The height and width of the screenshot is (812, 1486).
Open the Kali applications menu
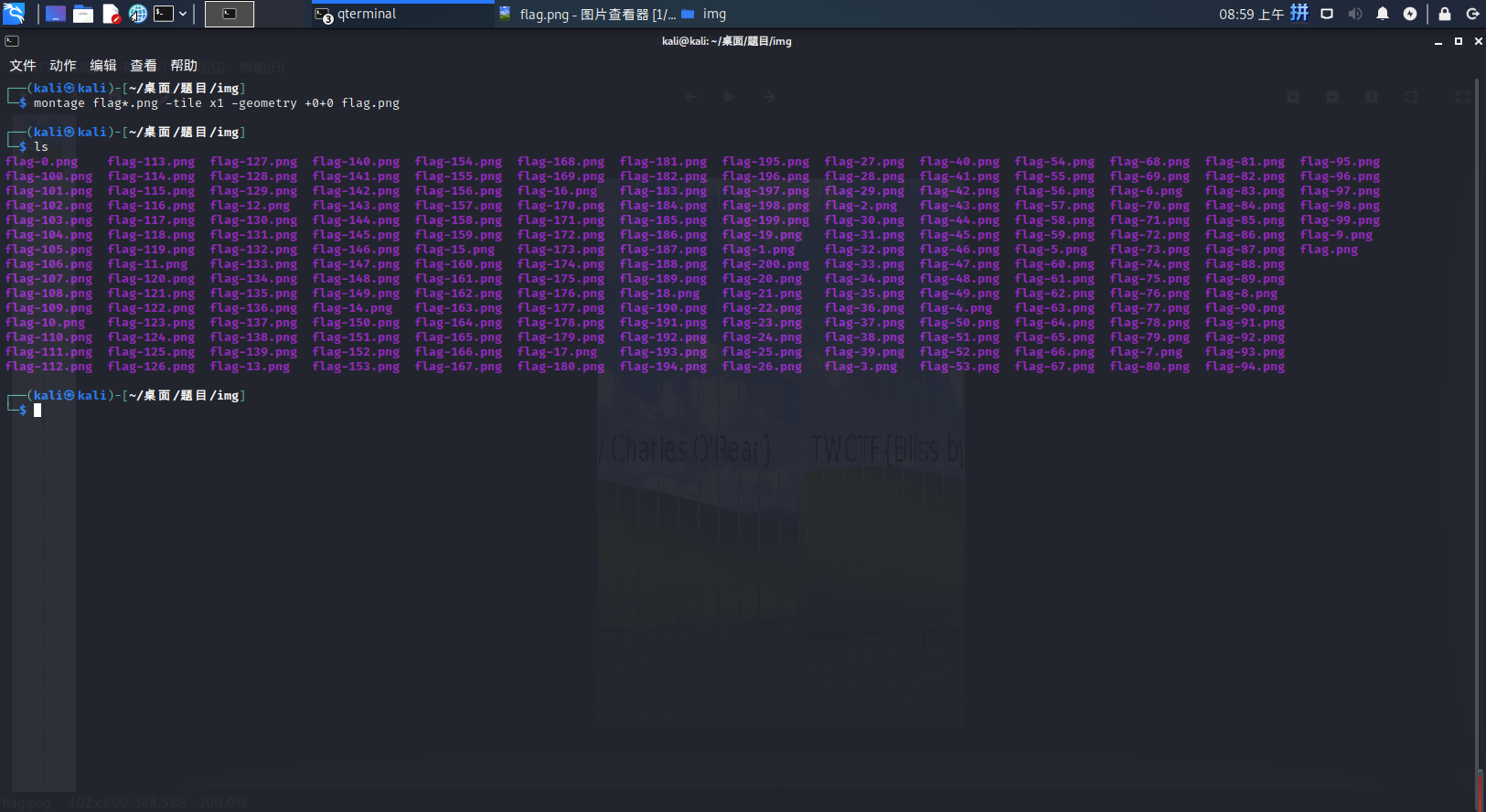(x=14, y=14)
